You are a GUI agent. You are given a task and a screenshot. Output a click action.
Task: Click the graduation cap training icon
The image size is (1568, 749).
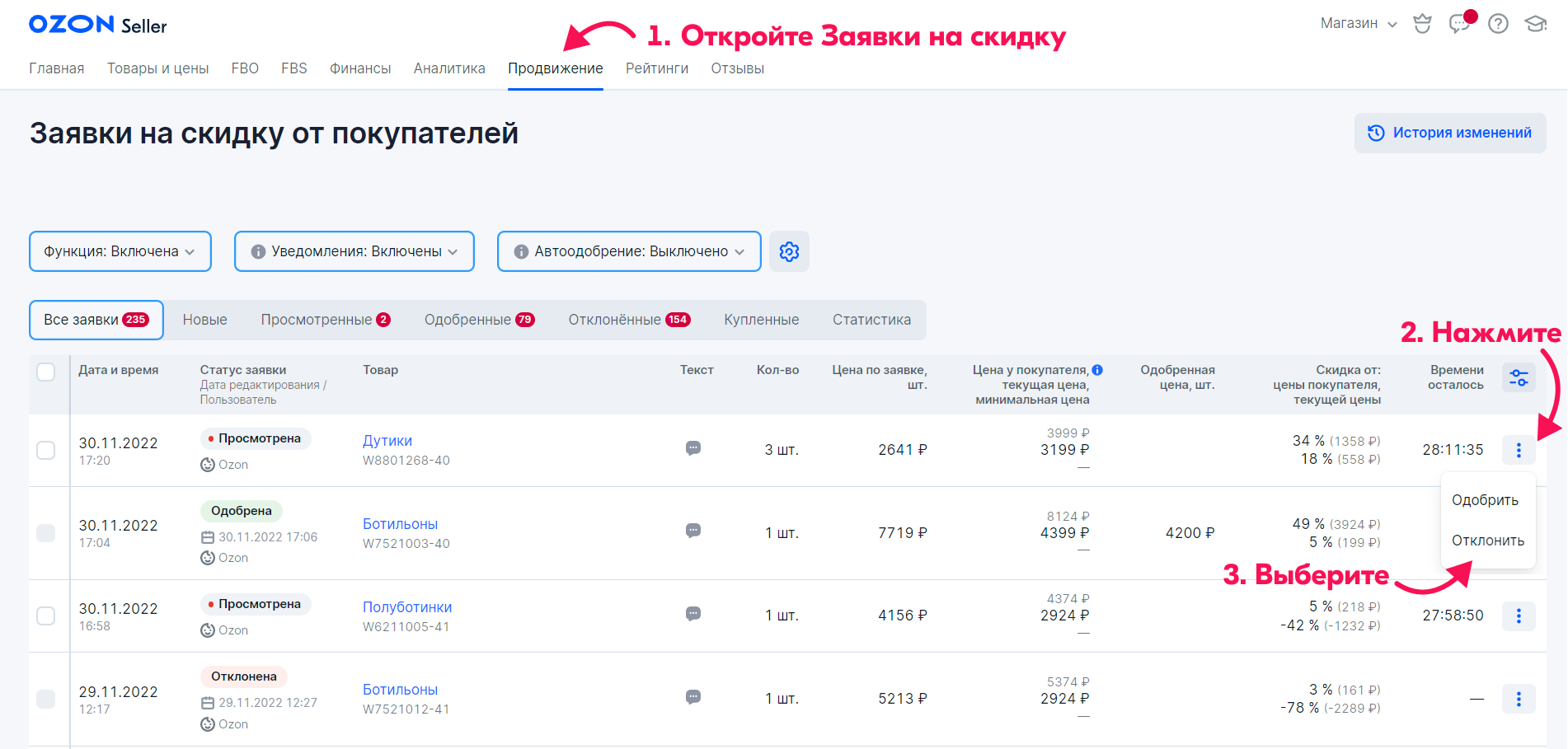1535,24
